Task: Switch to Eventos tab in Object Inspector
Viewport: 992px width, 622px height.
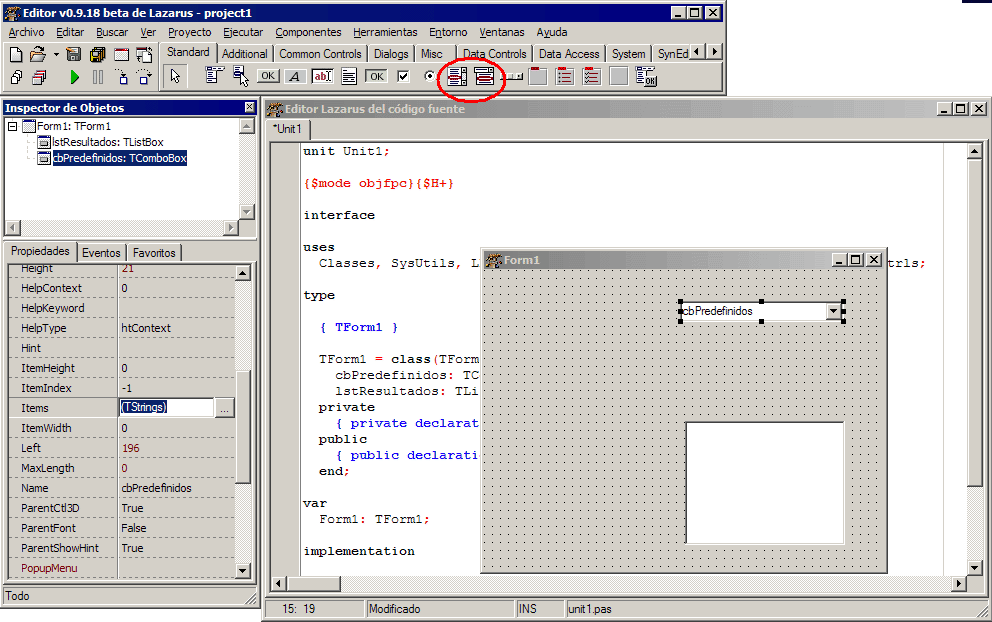Action: tap(101, 252)
